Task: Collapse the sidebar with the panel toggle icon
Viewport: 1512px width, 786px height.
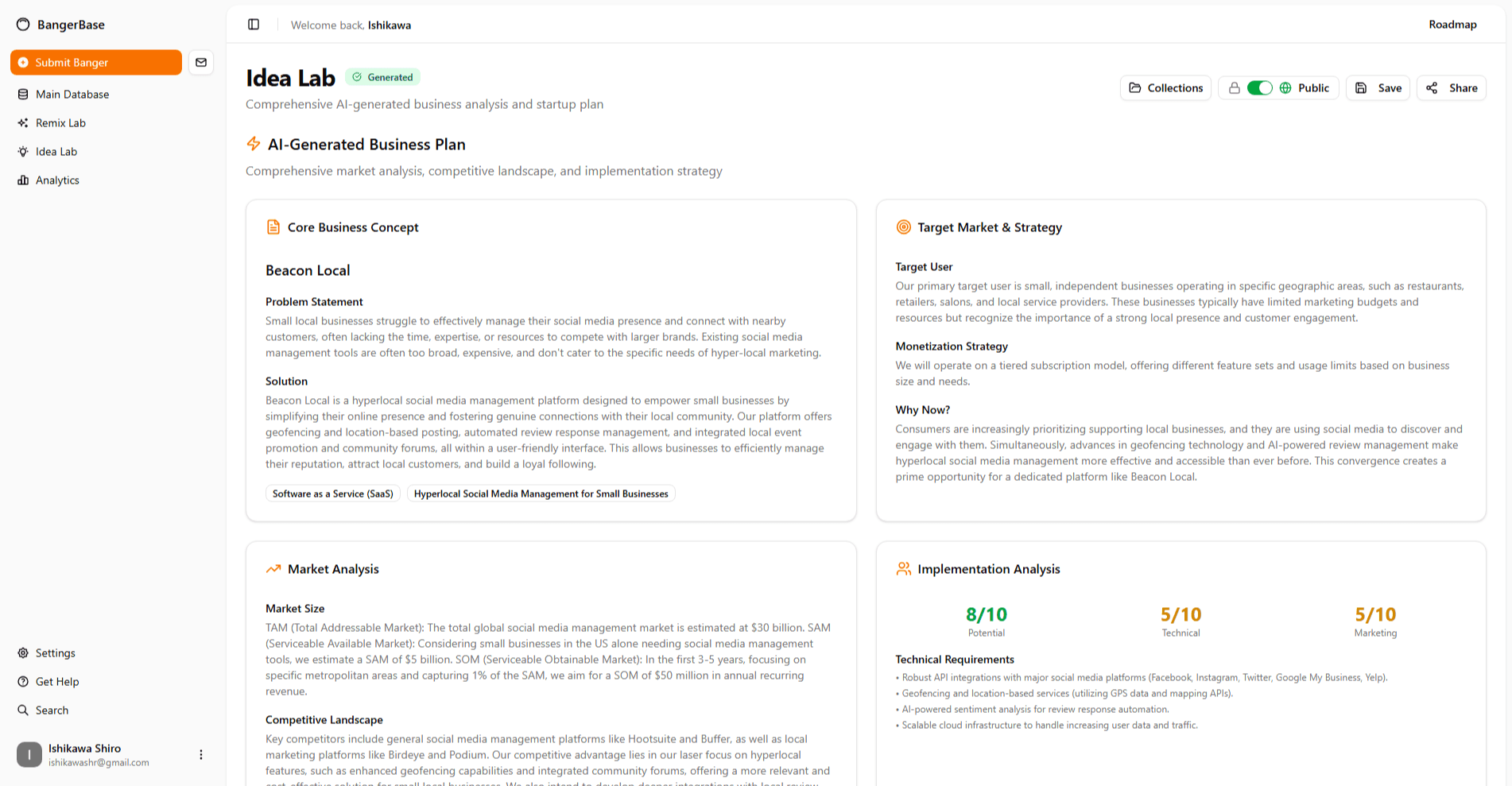Action: 254,25
